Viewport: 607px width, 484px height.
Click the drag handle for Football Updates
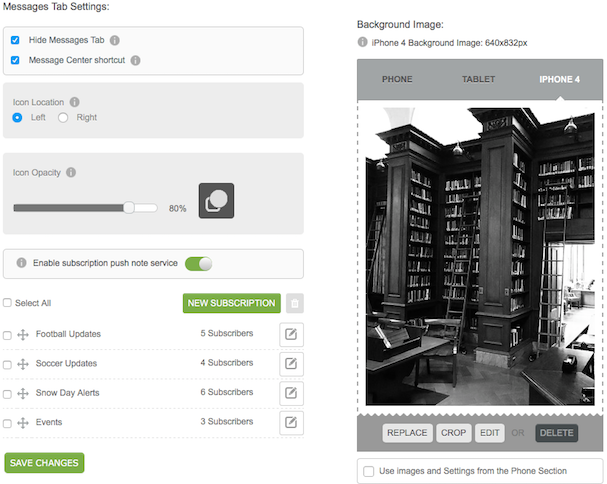[x=22, y=334]
